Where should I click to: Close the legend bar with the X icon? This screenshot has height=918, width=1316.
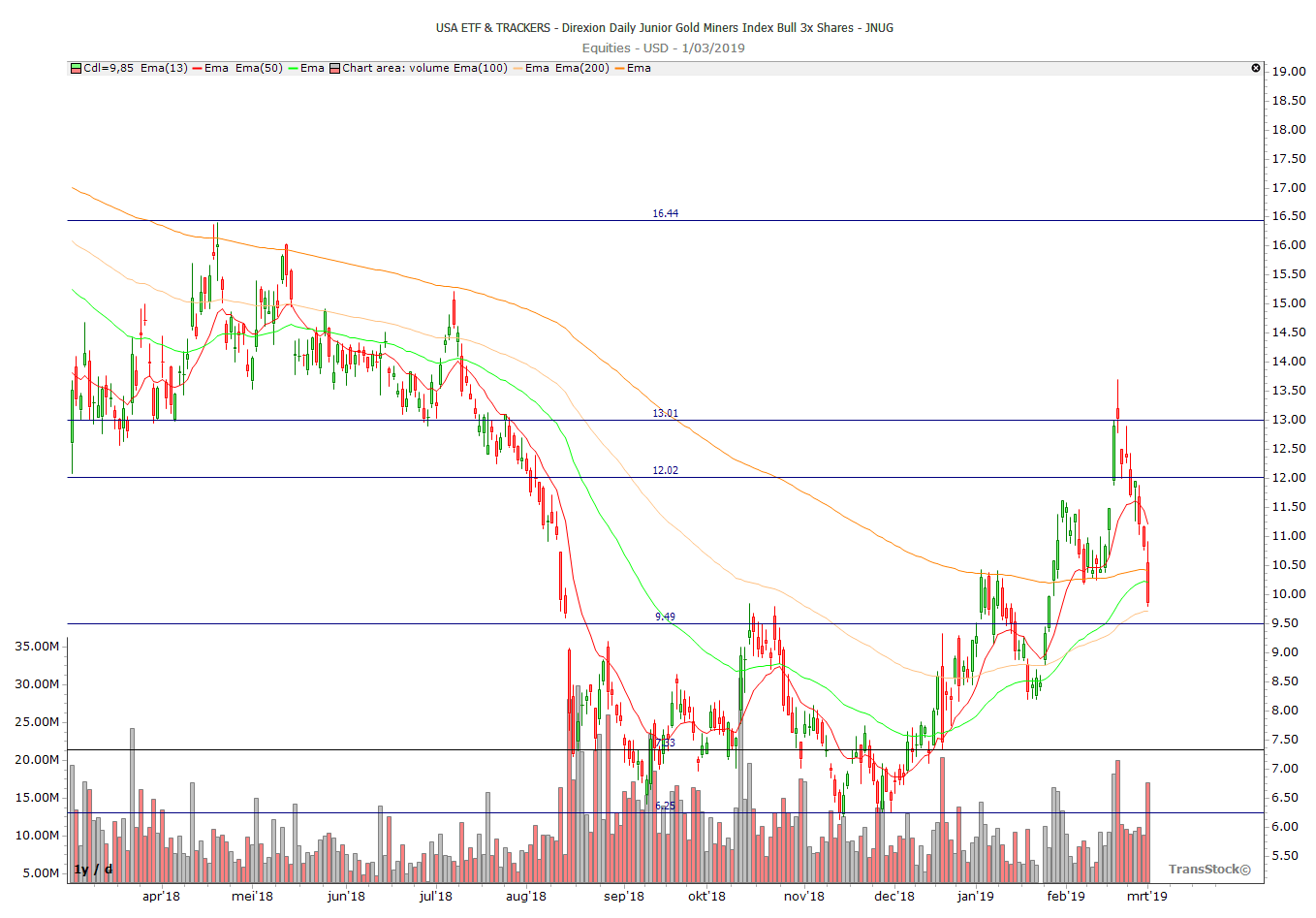click(1256, 68)
